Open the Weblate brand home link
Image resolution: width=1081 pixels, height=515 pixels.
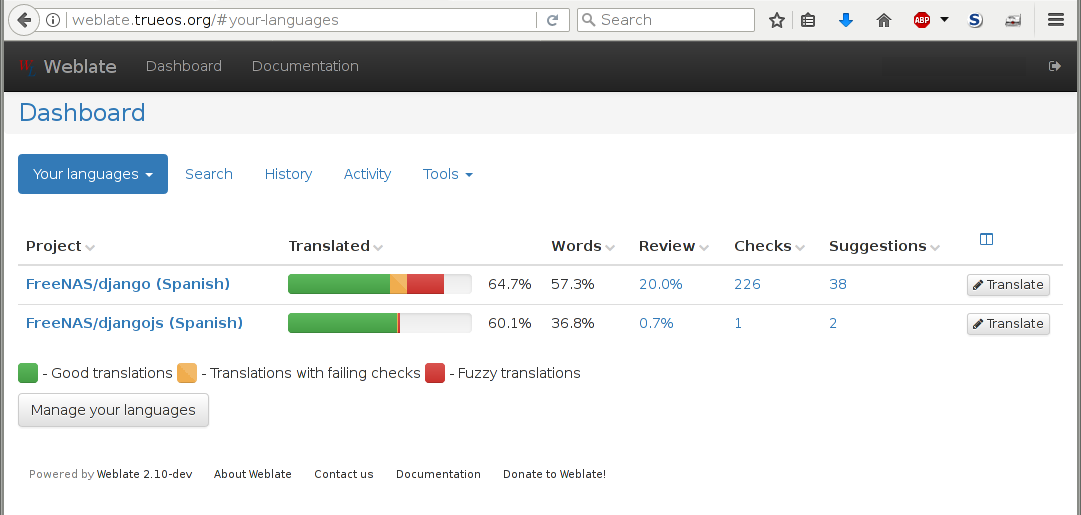[x=80, y=66]
